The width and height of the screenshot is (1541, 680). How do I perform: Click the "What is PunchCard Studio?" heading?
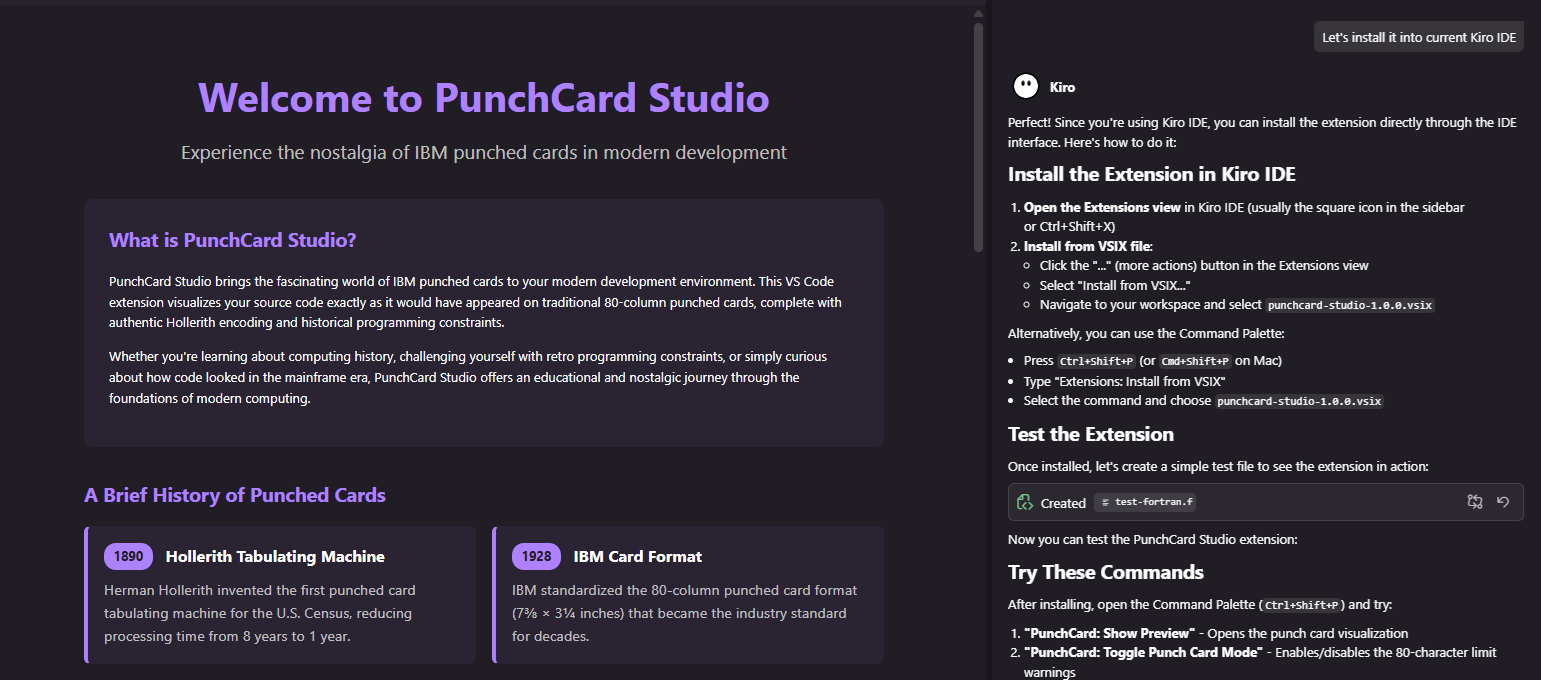[232, 240]
